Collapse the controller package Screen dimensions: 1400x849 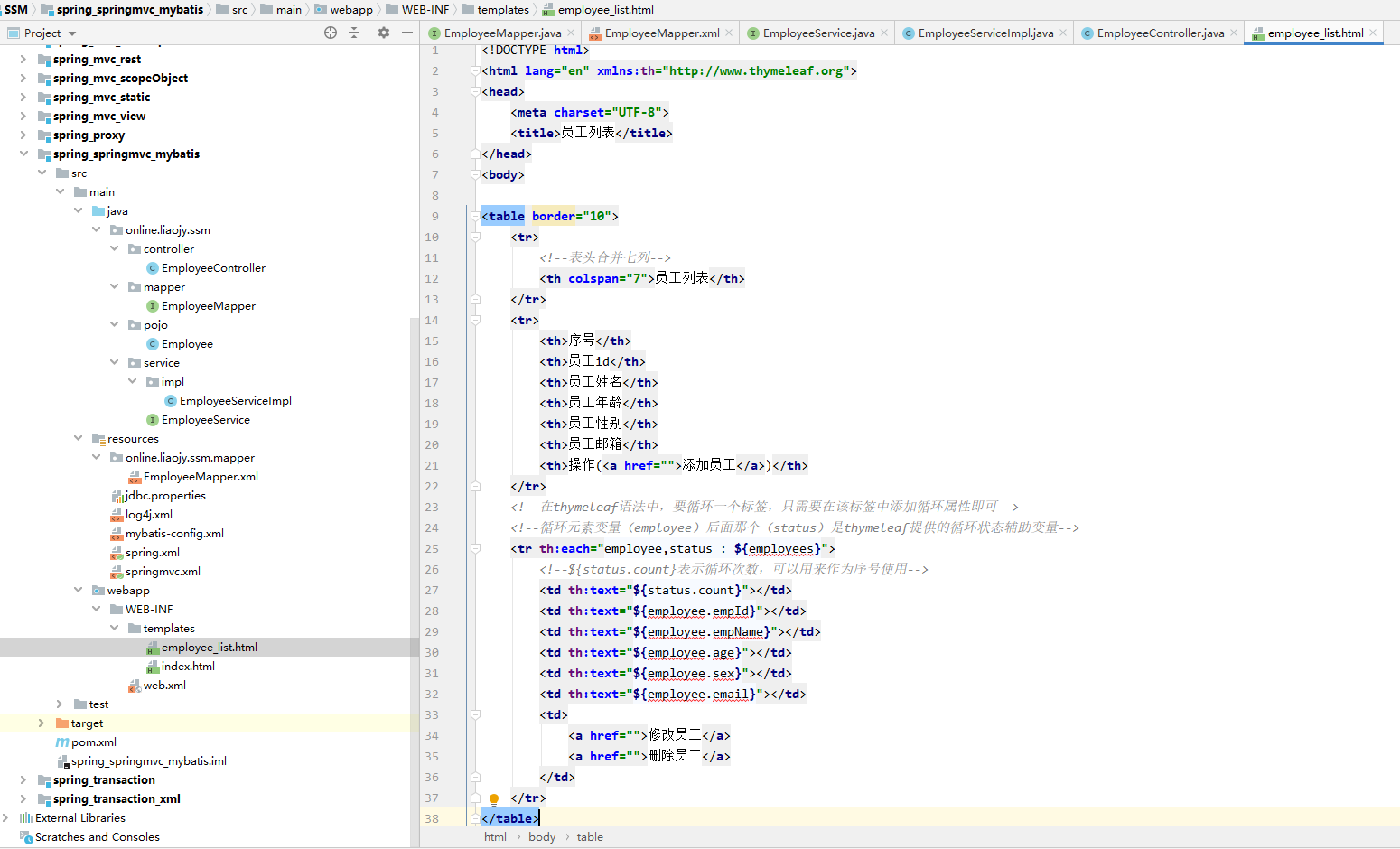coord(114,249)
